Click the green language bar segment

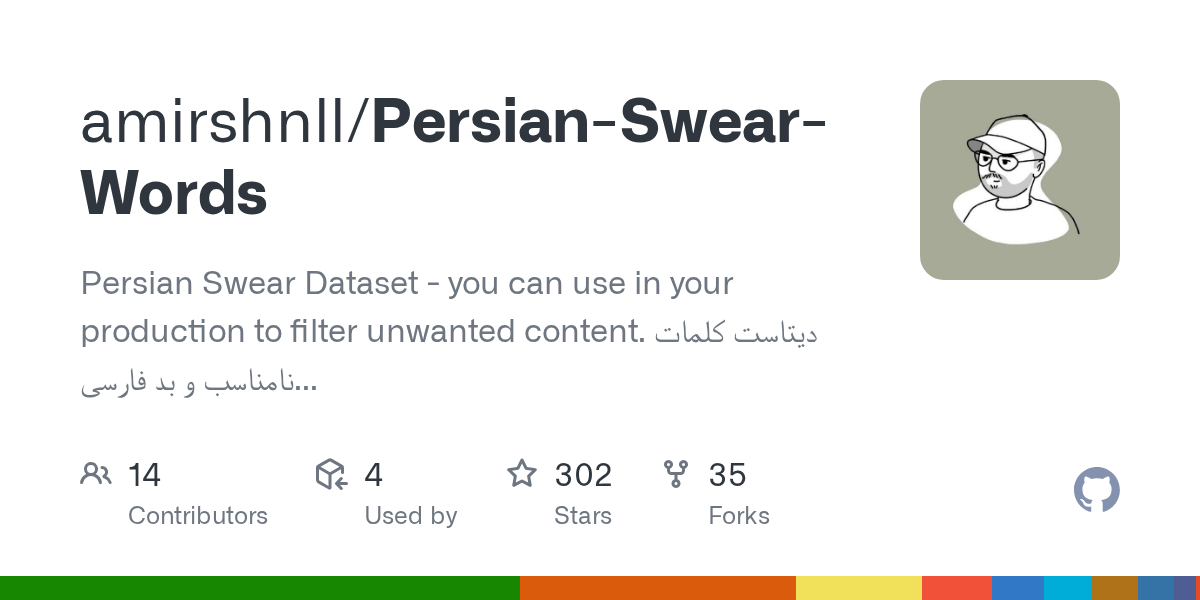pos(260,588)
